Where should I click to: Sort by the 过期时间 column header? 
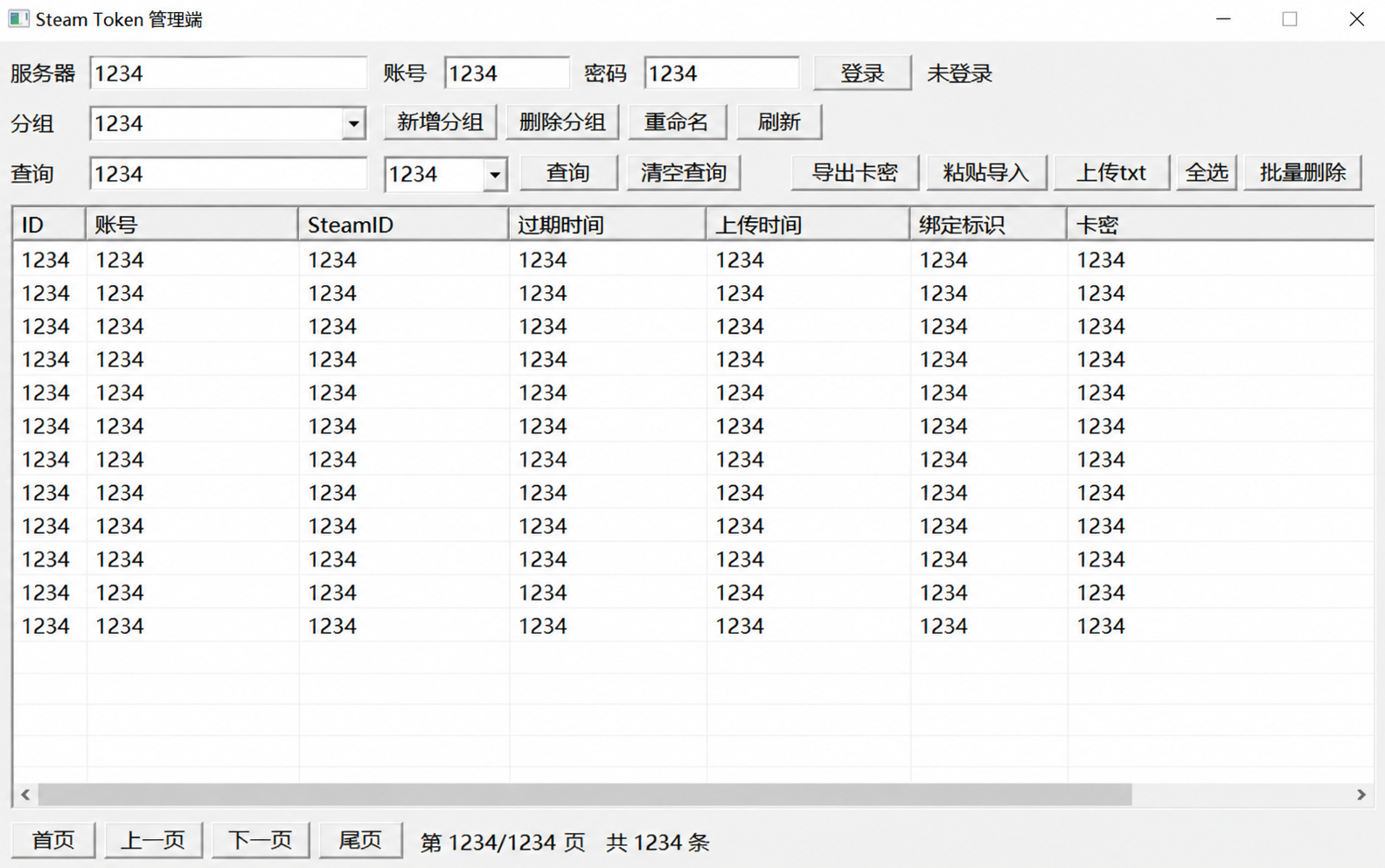607,225
